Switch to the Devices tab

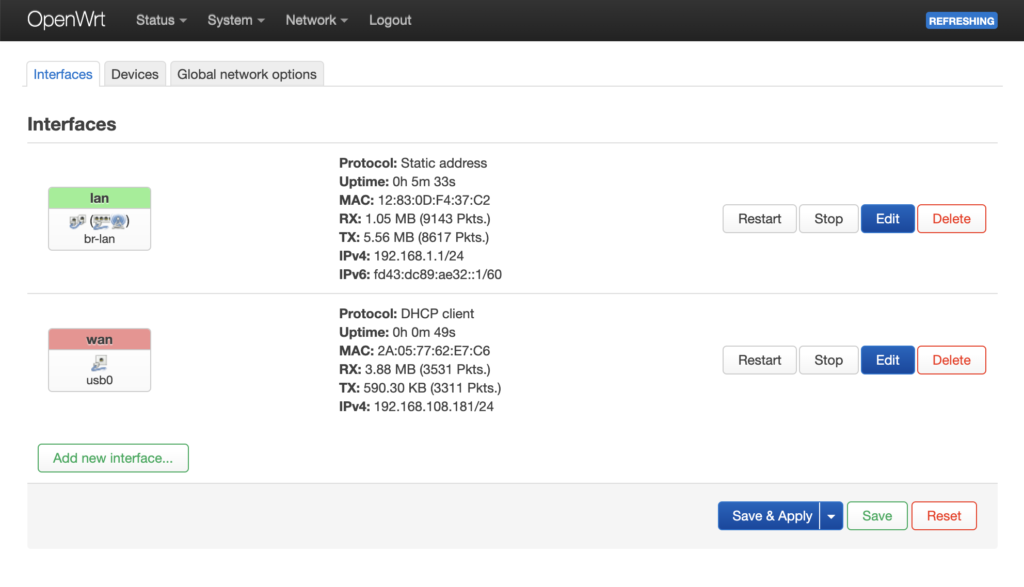pyautogui.click(x=135, y=74)
